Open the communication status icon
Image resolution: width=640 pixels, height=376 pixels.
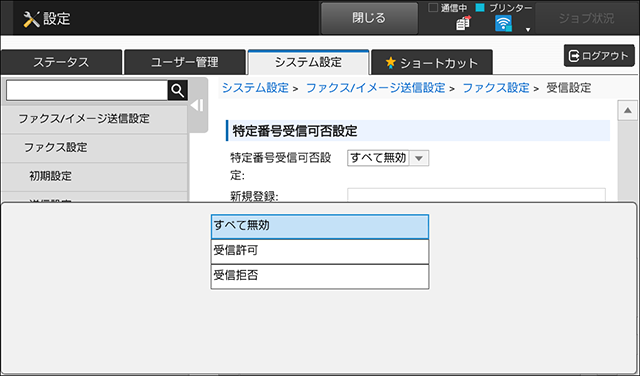[463, 23]
